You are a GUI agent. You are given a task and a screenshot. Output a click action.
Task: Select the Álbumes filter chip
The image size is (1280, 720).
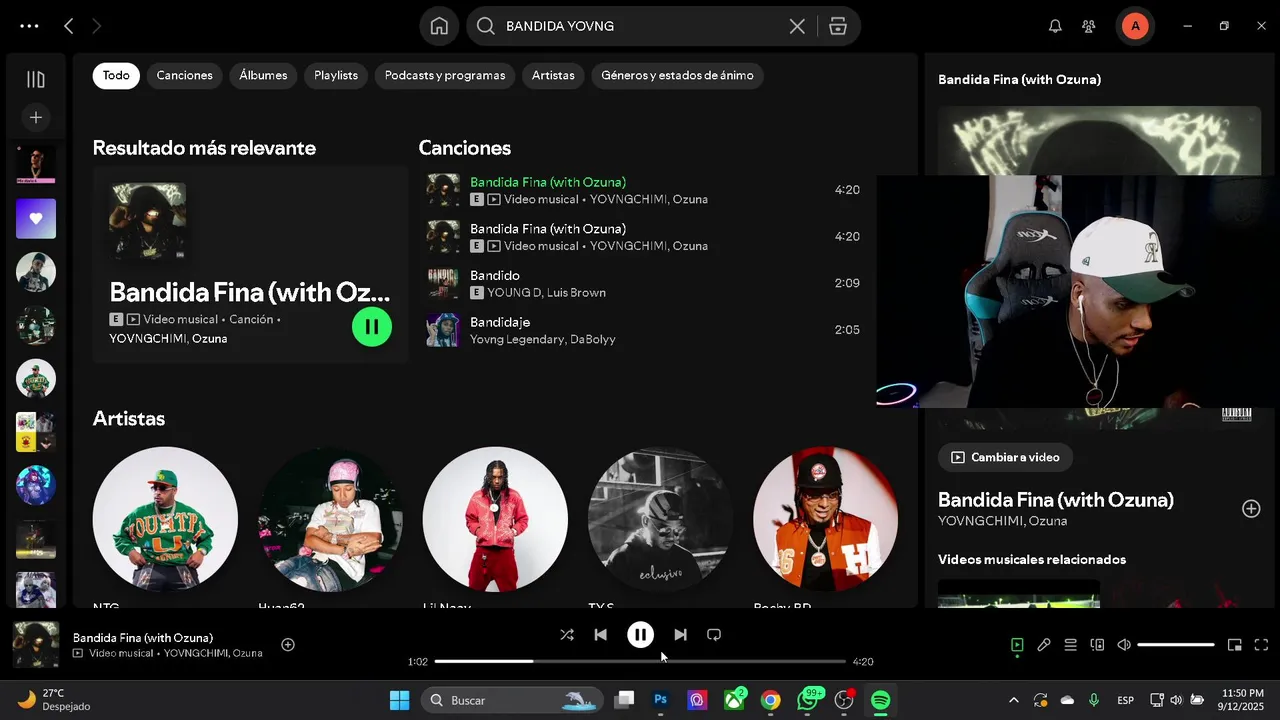tap(263, 75)
